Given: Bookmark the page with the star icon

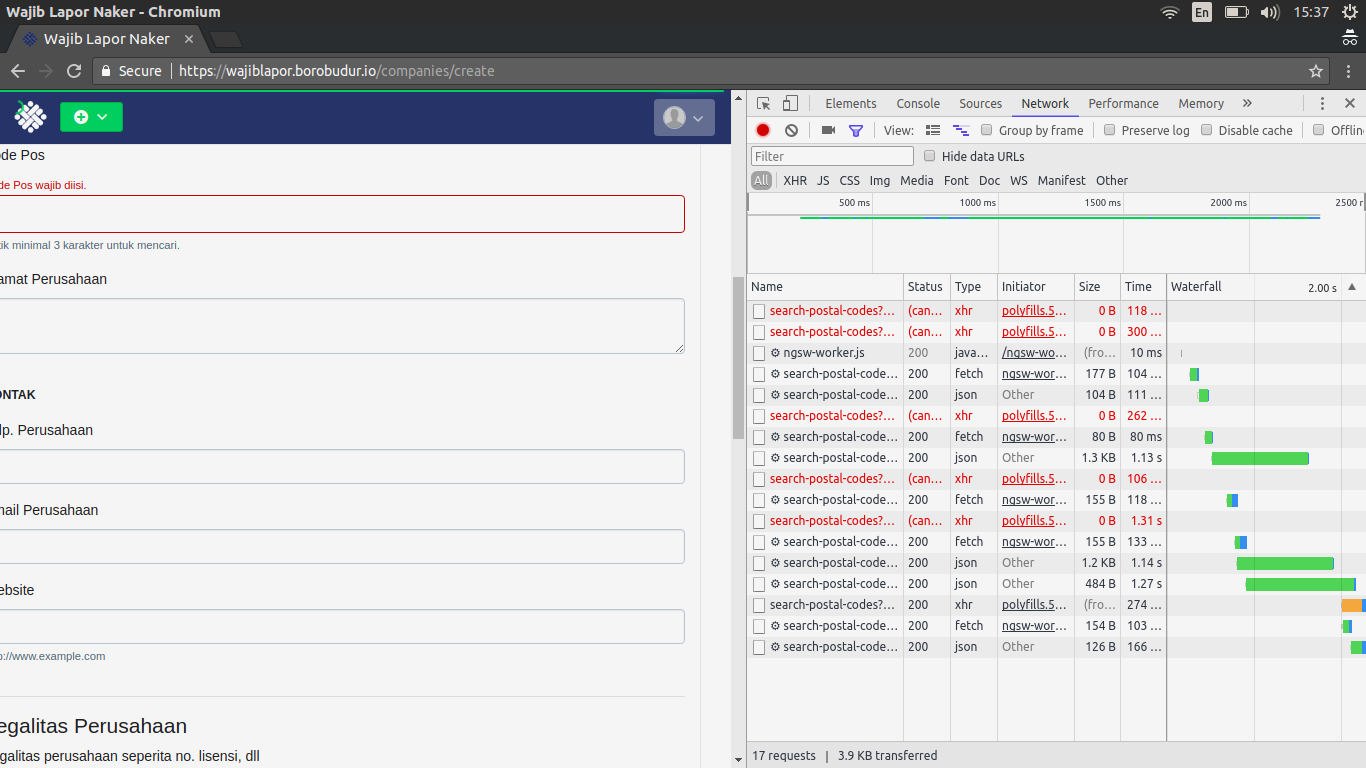Looking at the screenshot, I should (x=1316, y=71).
